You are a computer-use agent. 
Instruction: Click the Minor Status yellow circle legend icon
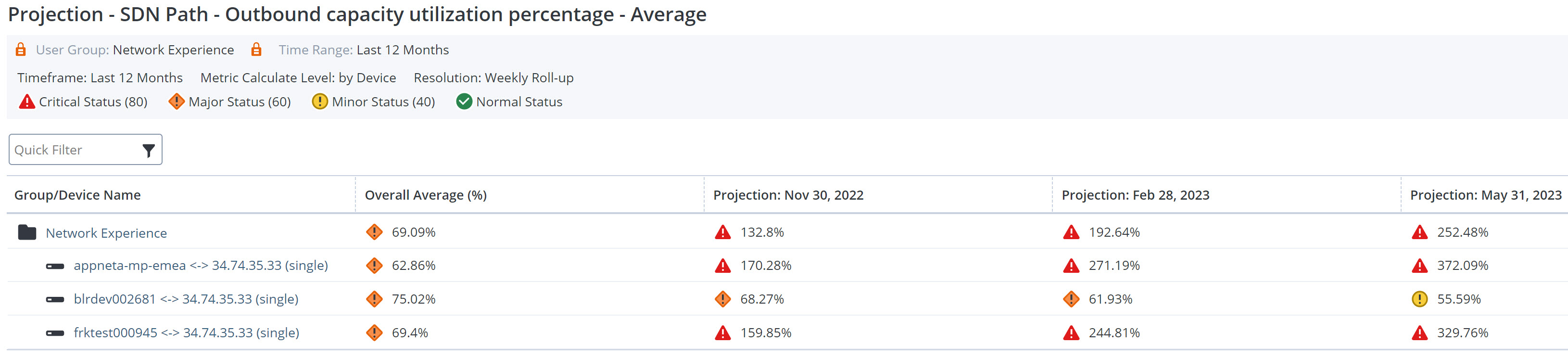coord(319,101)
